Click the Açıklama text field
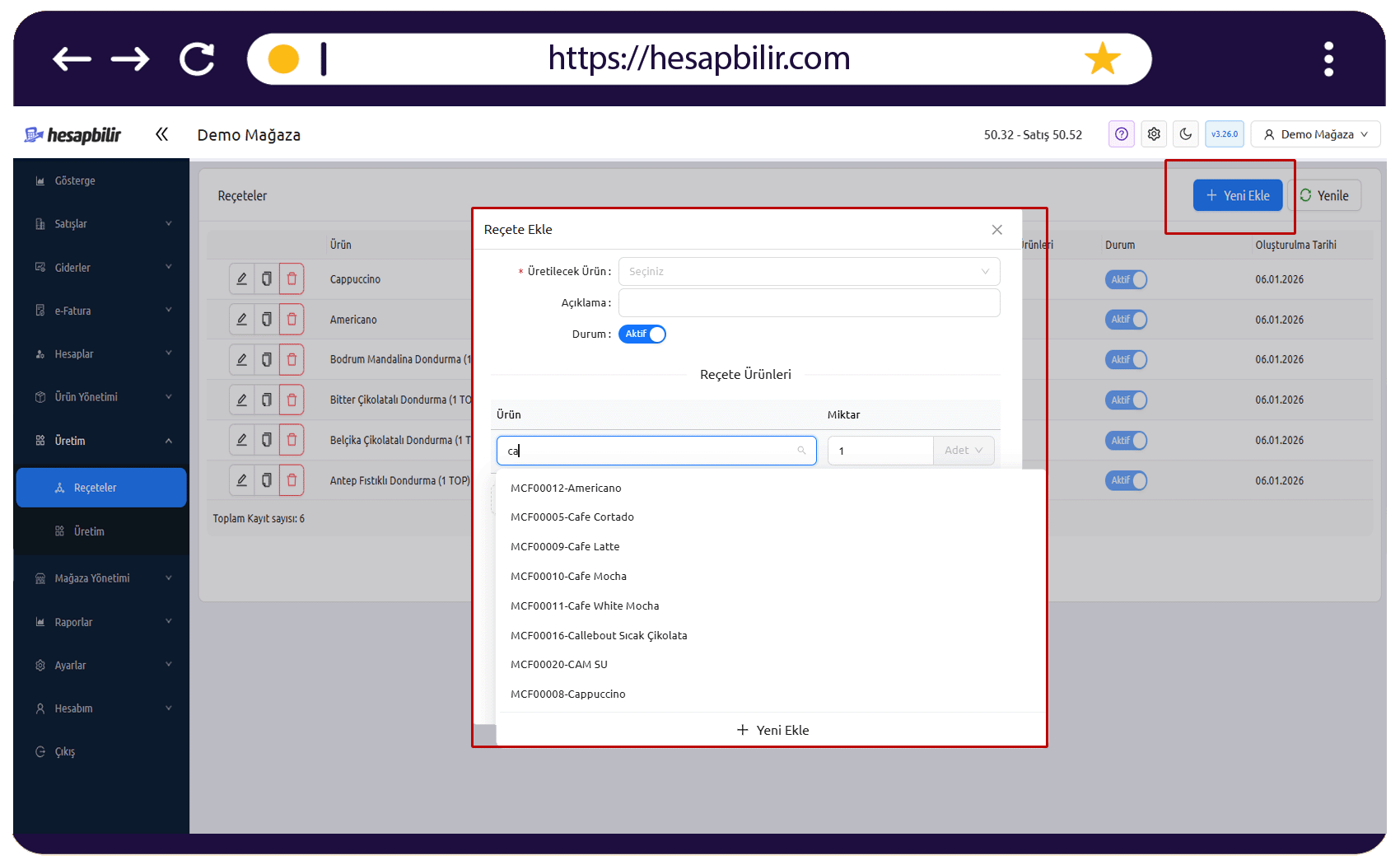The height and width of the screenshot is (865, 1400). (809, 302)
